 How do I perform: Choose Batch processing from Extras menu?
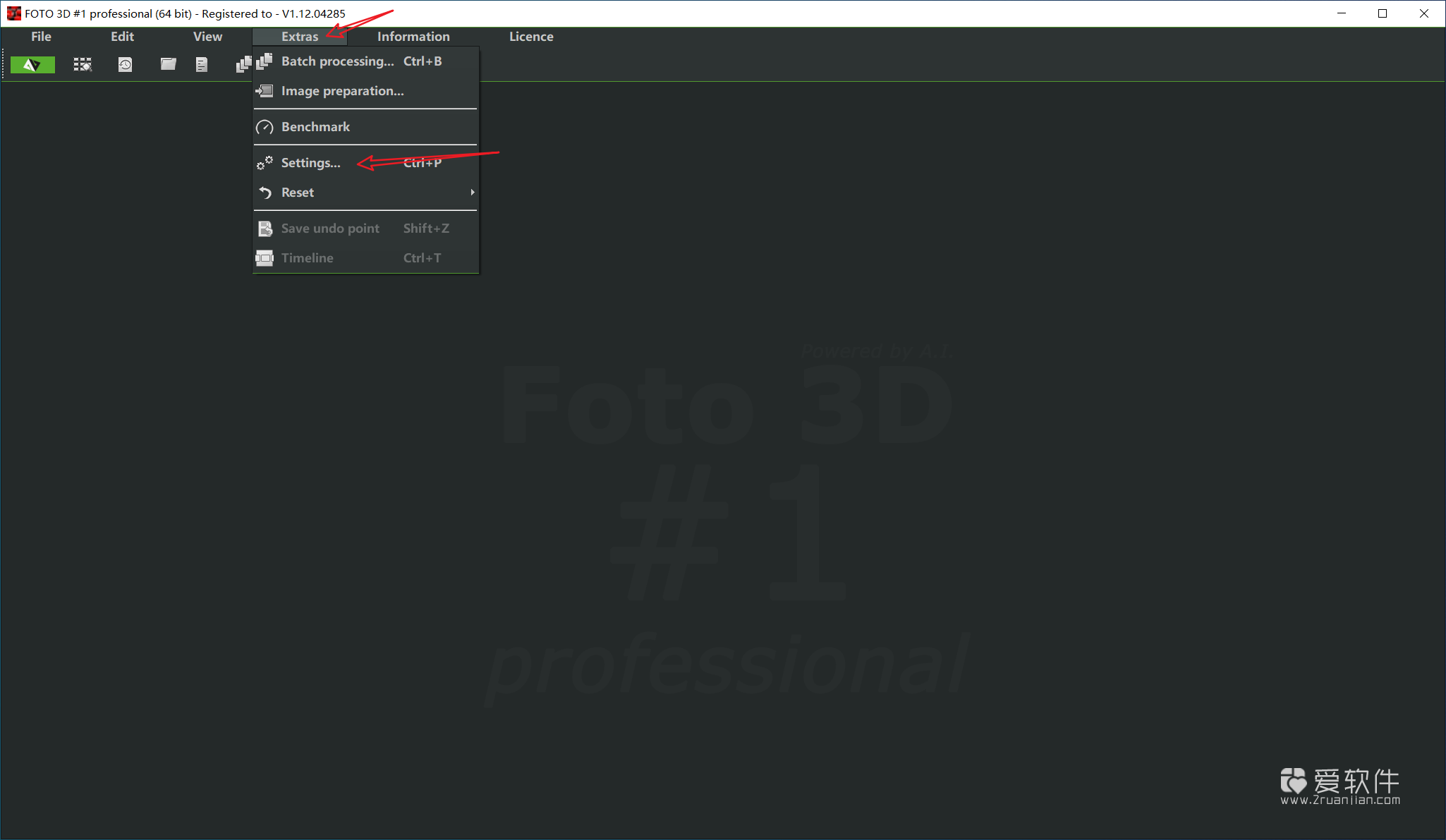[x=337, y=61]
